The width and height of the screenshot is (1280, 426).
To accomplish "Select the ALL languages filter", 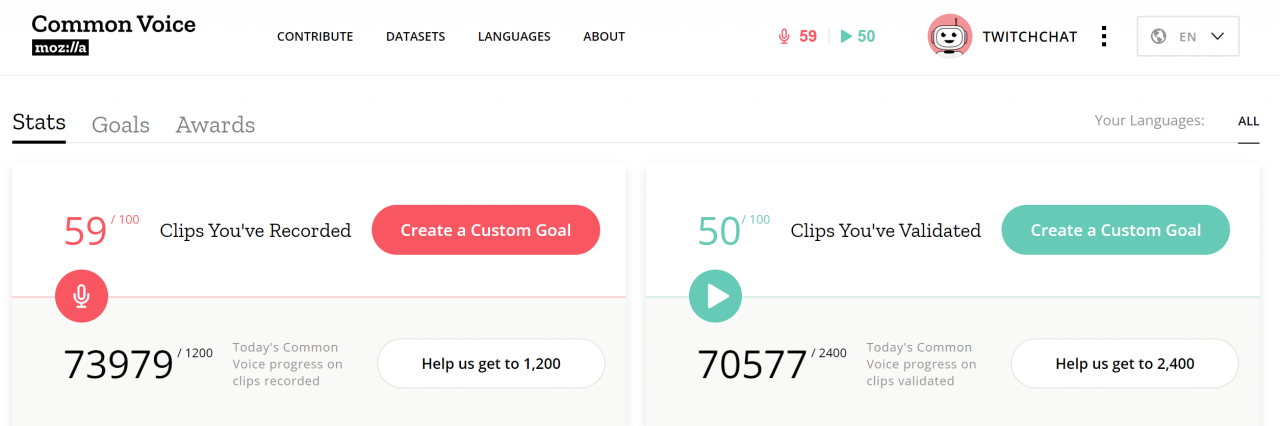I will coord(1249,121).
